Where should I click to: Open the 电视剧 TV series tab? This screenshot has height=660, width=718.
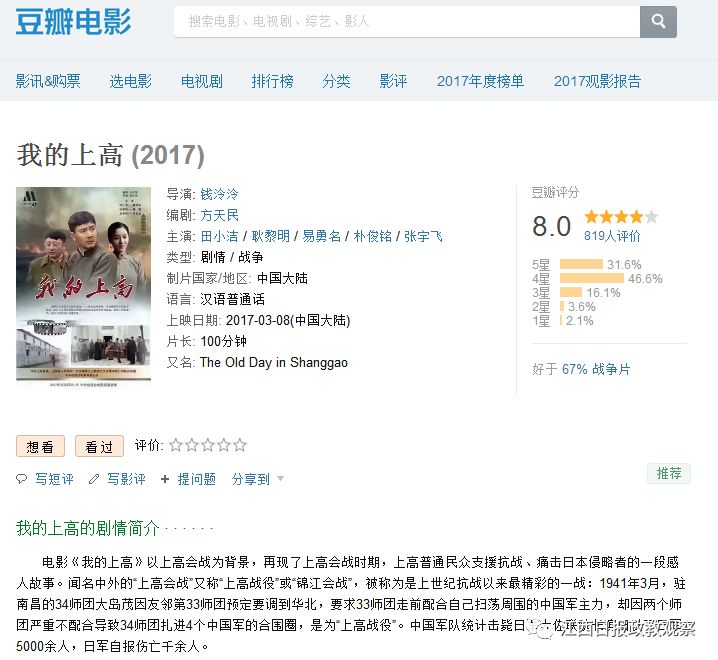coord(202,81)
